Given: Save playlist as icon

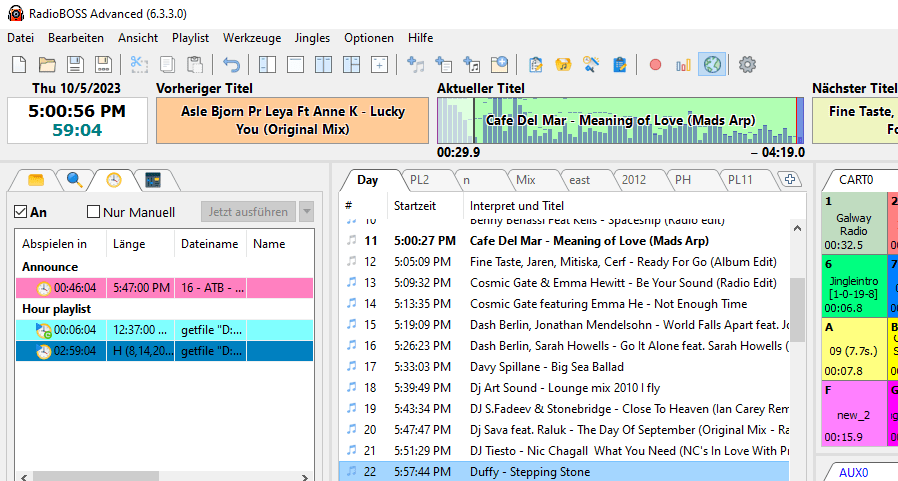Looking at the screenshot, I should tap(103, 65).
